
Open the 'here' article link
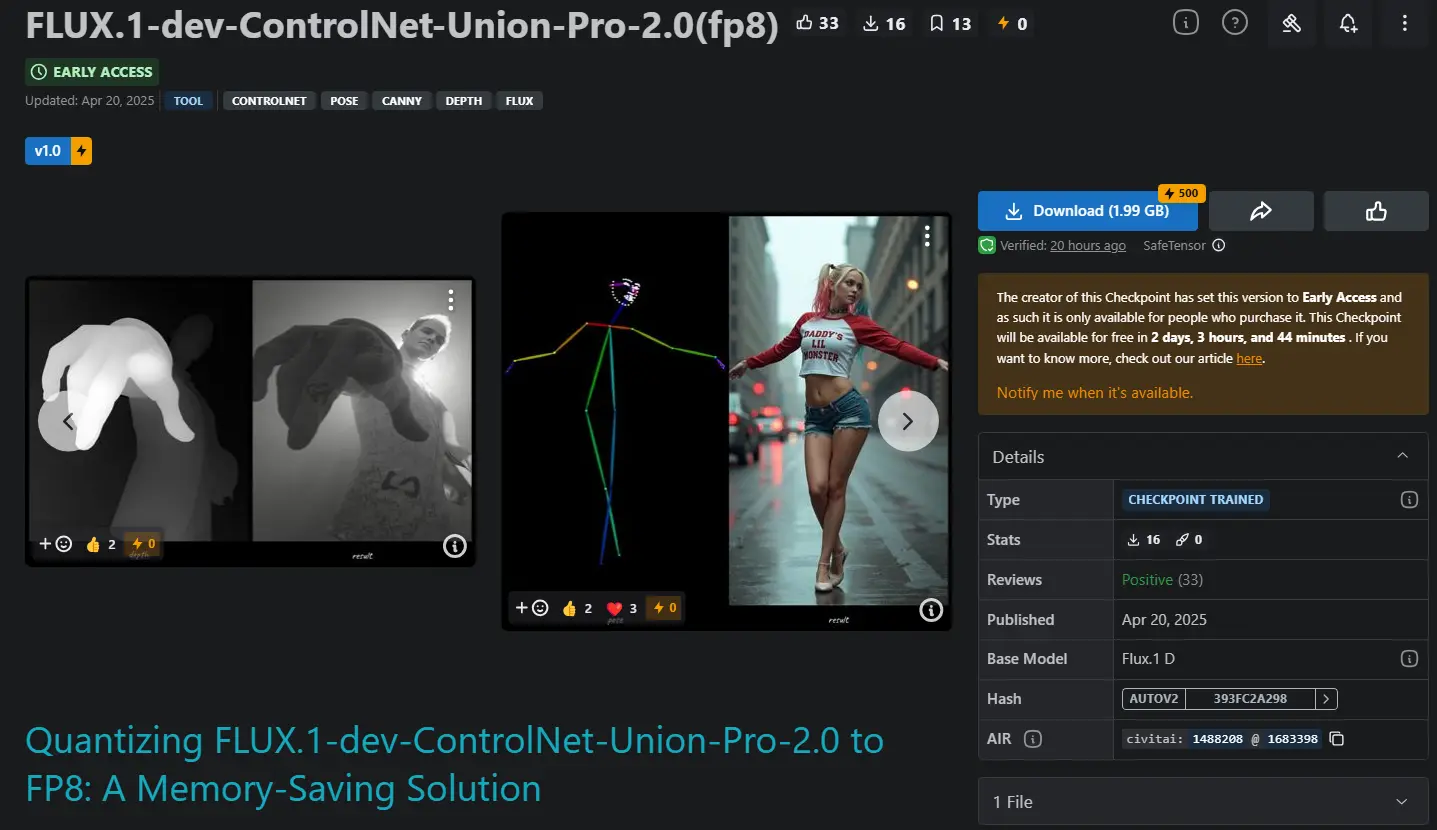tap(1249, 358)
